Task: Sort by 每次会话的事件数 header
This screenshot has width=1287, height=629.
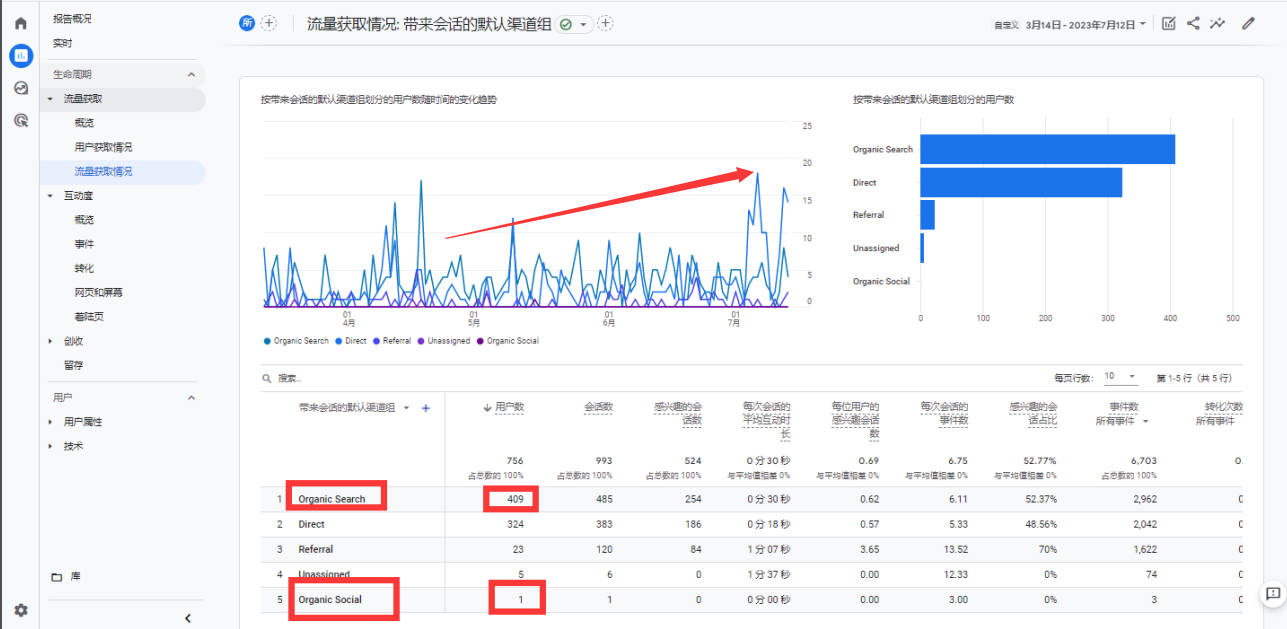Action: [944, 414]
